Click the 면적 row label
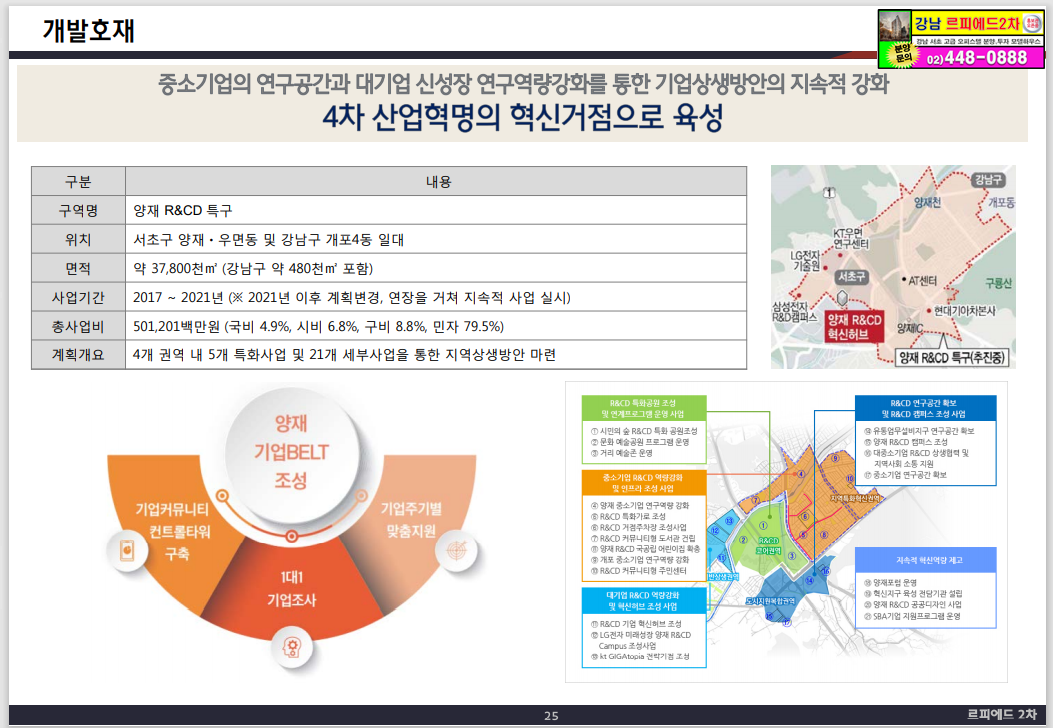The height and width of the screenshot is (728, 1053). point(78,268)
